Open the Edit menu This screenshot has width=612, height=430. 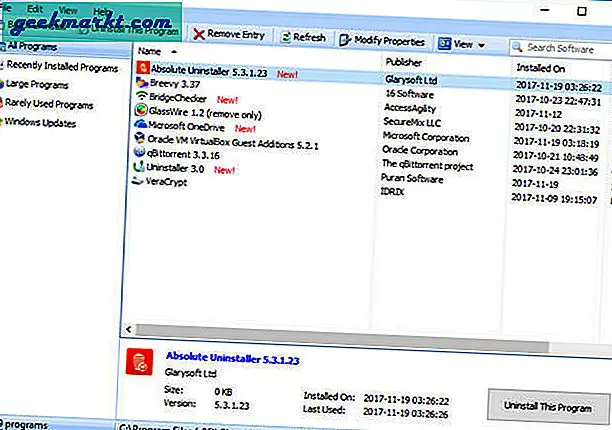[x=35, y=9]
